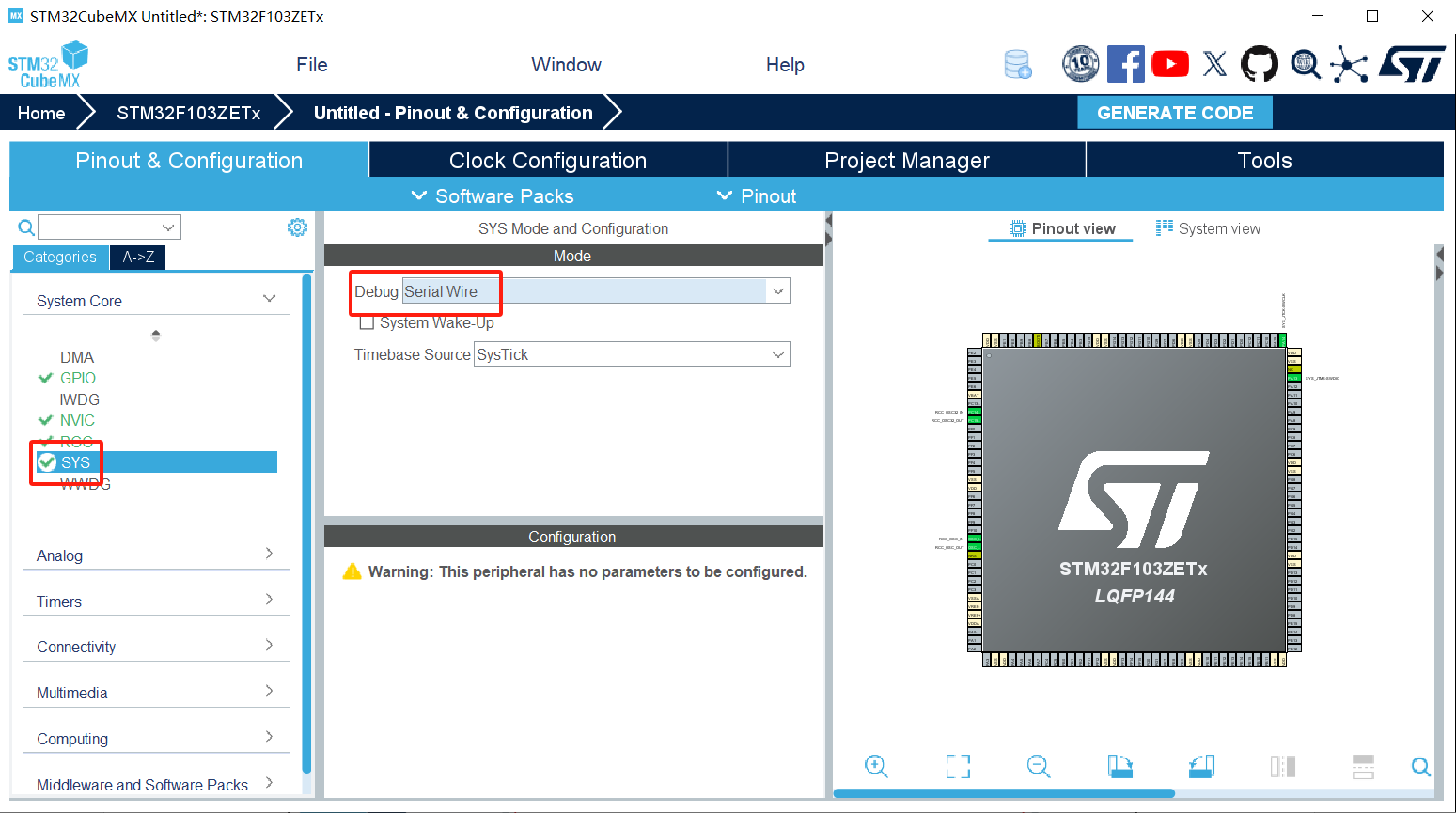This screenshot has width=1456, height=813.
Task: Toggle the horizontal split view icon
Action: click(1363, 766)
